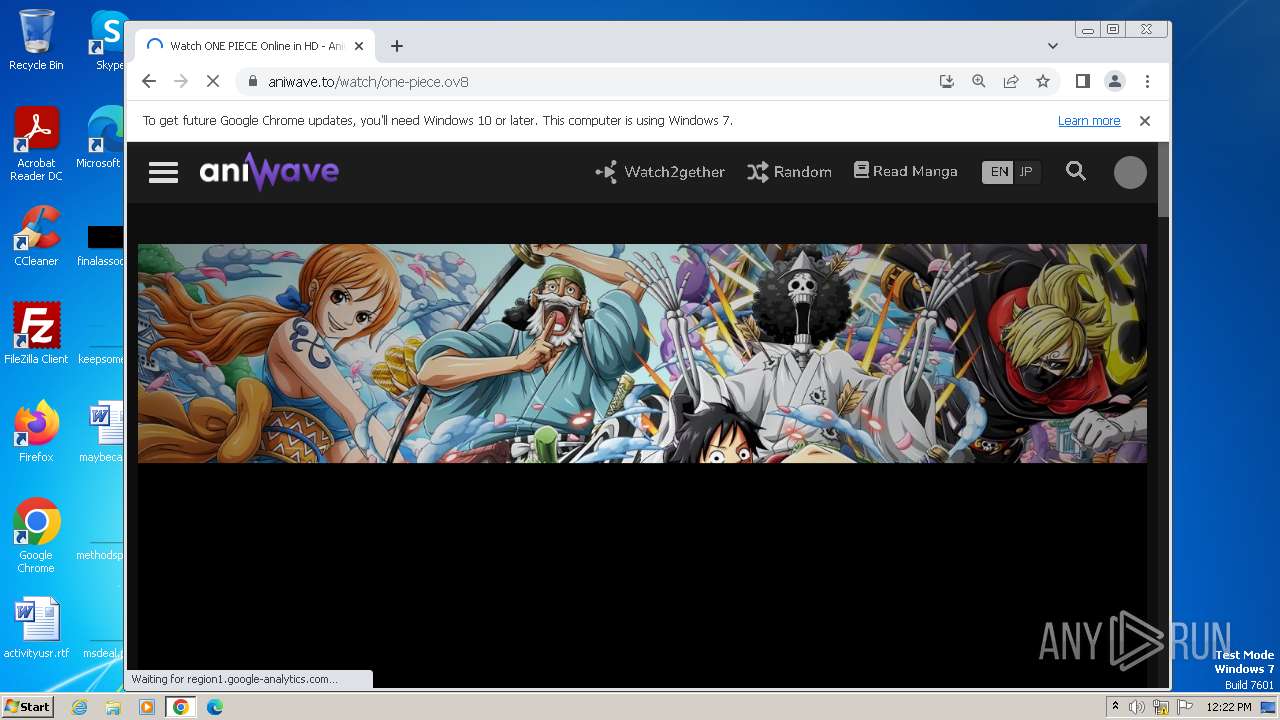Open the Read Manga link
1280x720 pixels.
pyautogui.click(x=905, y=171)
